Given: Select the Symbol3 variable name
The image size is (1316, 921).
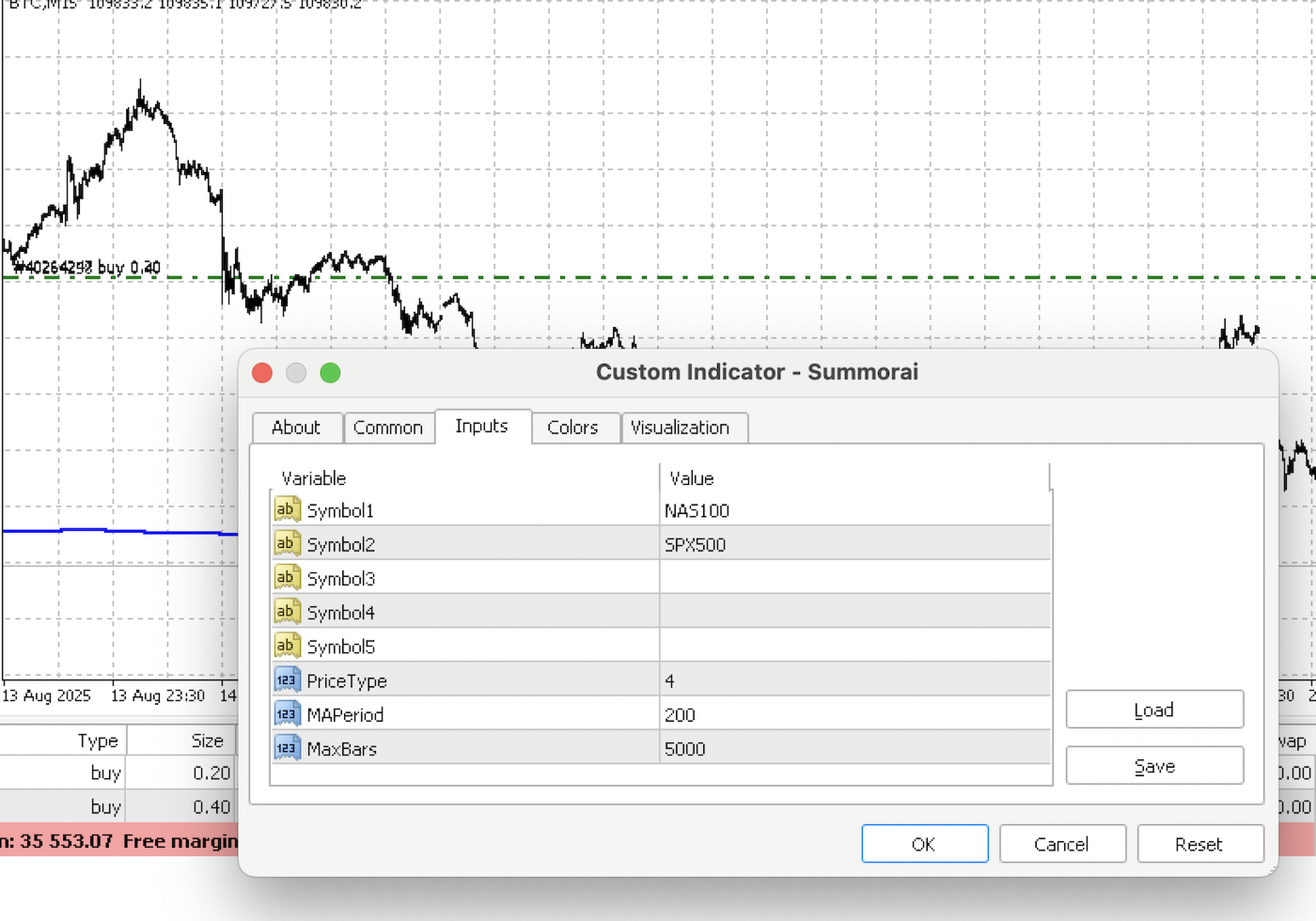Looking at the screenshot, I should (341, 579).
